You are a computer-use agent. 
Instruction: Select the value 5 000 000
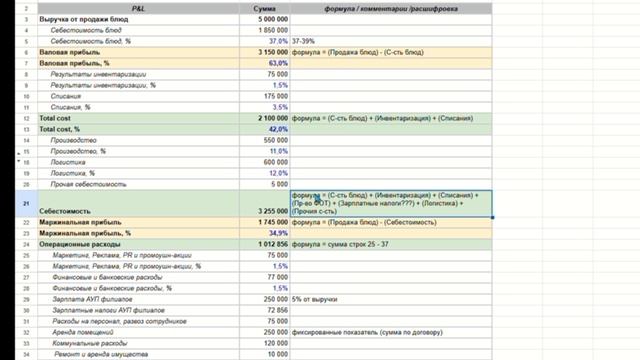pyautogui.click(x=264, y=19)
